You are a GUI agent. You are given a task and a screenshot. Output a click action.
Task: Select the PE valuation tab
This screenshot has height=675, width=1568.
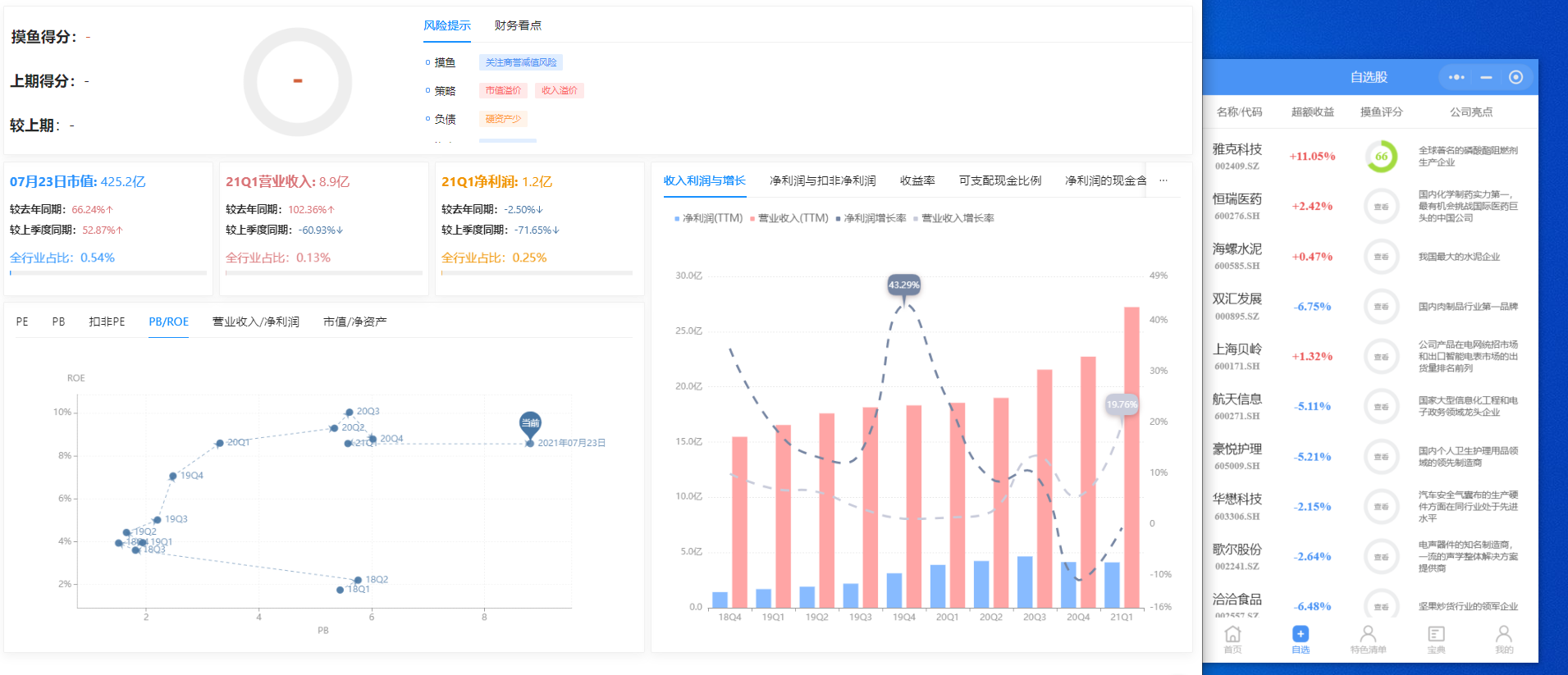(x=22, y=322)
